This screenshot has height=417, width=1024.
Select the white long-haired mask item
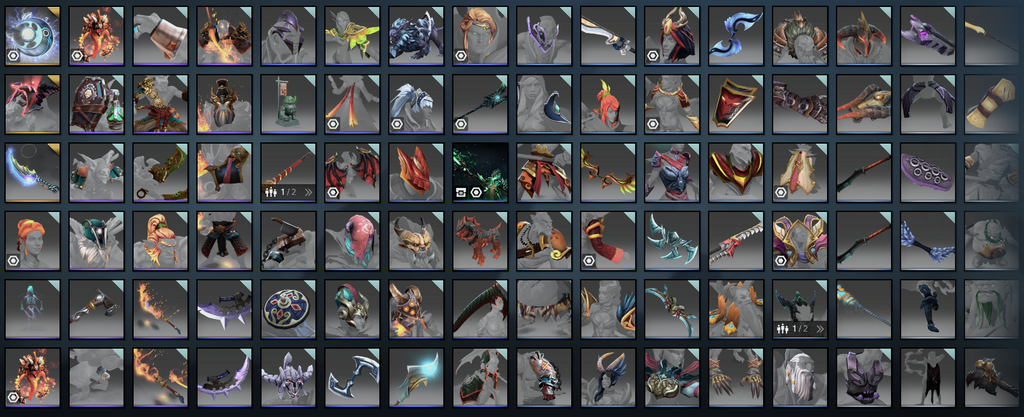click(801, 377)
